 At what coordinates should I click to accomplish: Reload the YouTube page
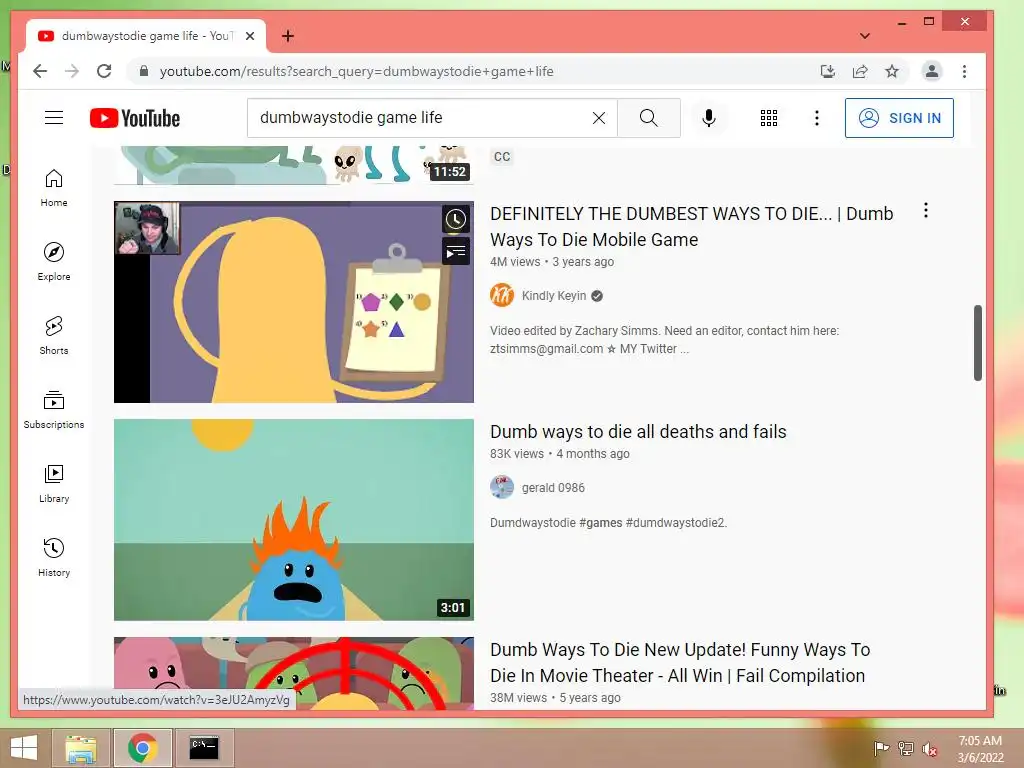point(104,71)
